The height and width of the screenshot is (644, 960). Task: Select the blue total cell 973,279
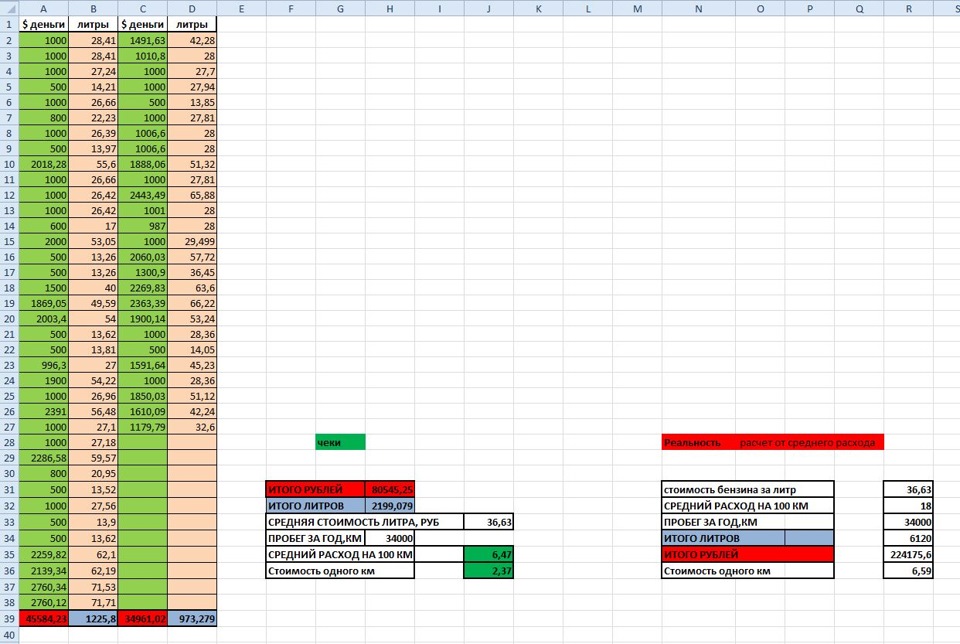pos(192,619)
